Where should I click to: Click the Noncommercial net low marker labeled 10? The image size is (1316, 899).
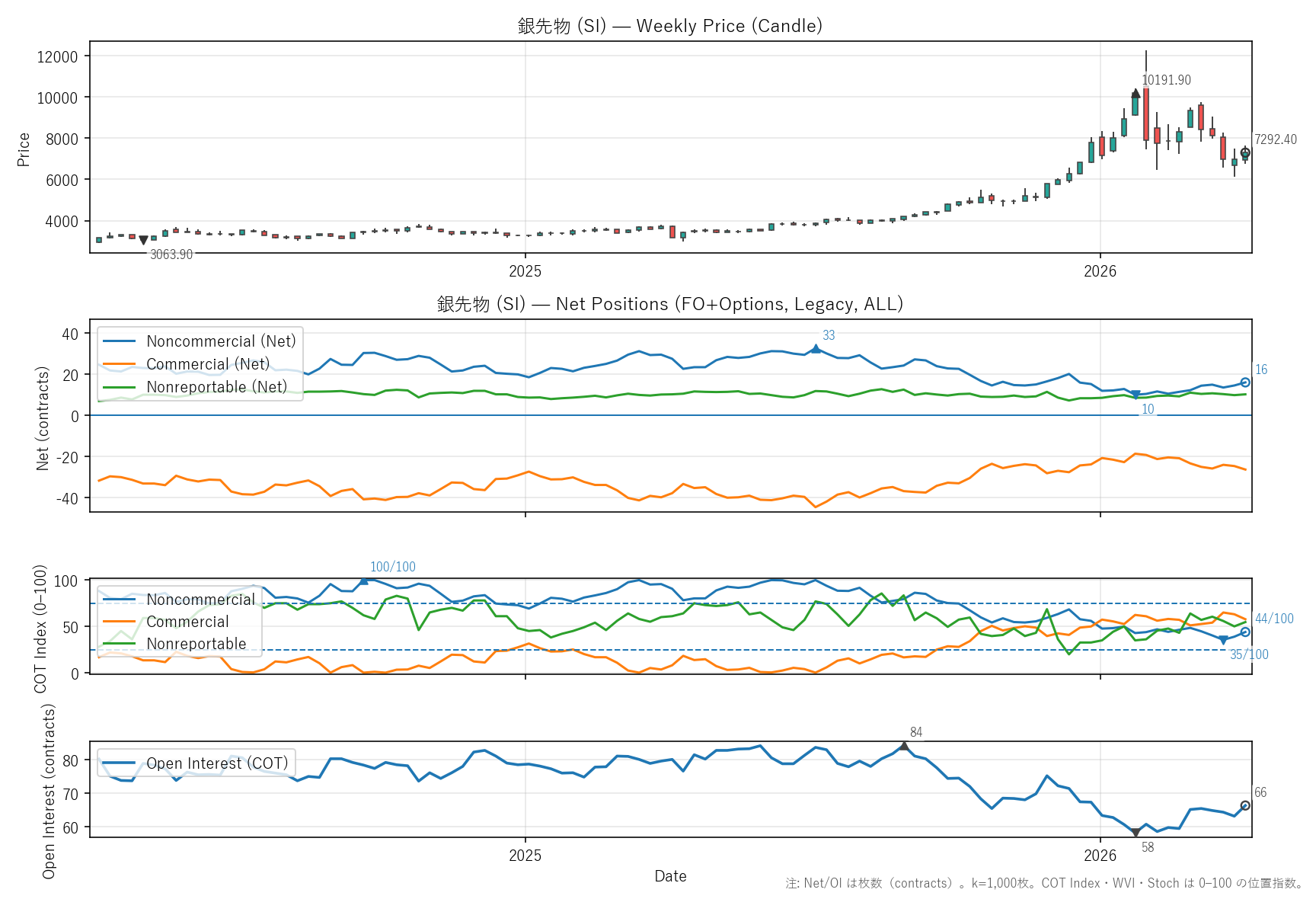click(x=1136, y=395)
